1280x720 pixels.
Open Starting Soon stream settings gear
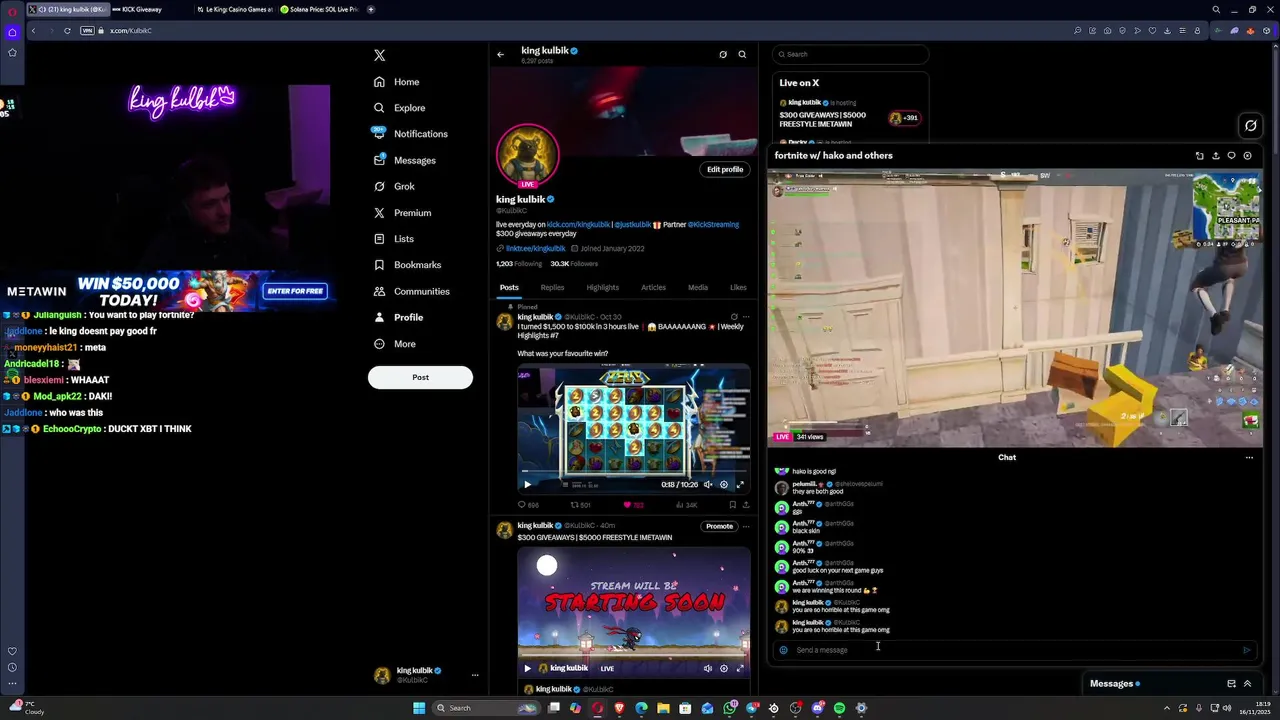coord(724,668)
